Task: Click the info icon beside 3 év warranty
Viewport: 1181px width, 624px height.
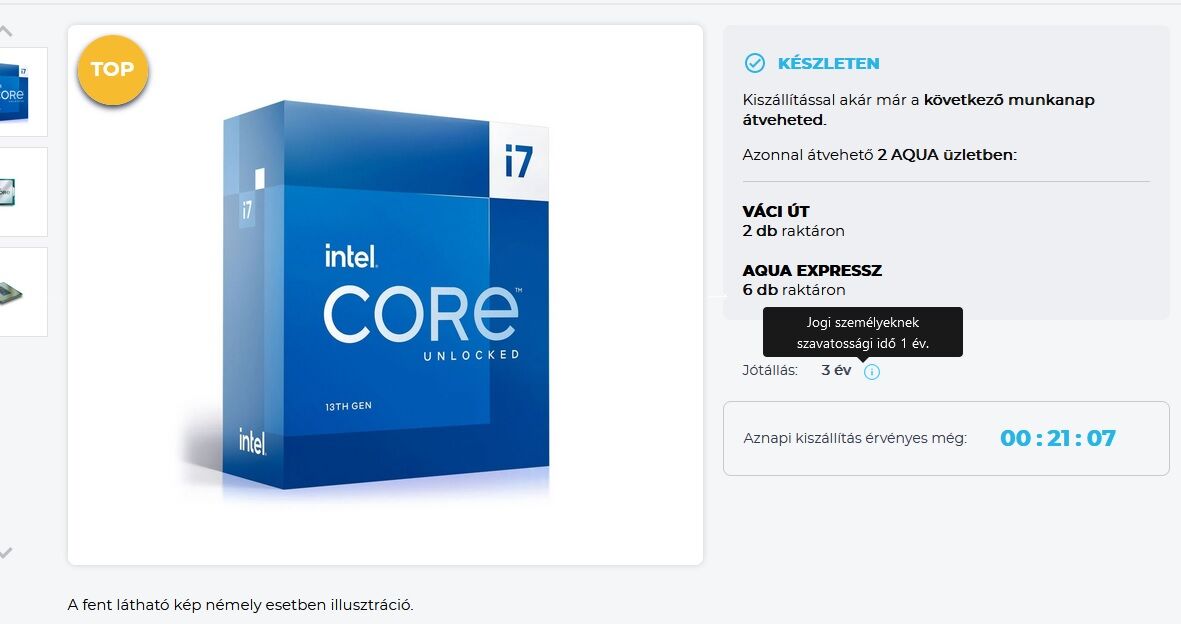Action: click(871, 372)
